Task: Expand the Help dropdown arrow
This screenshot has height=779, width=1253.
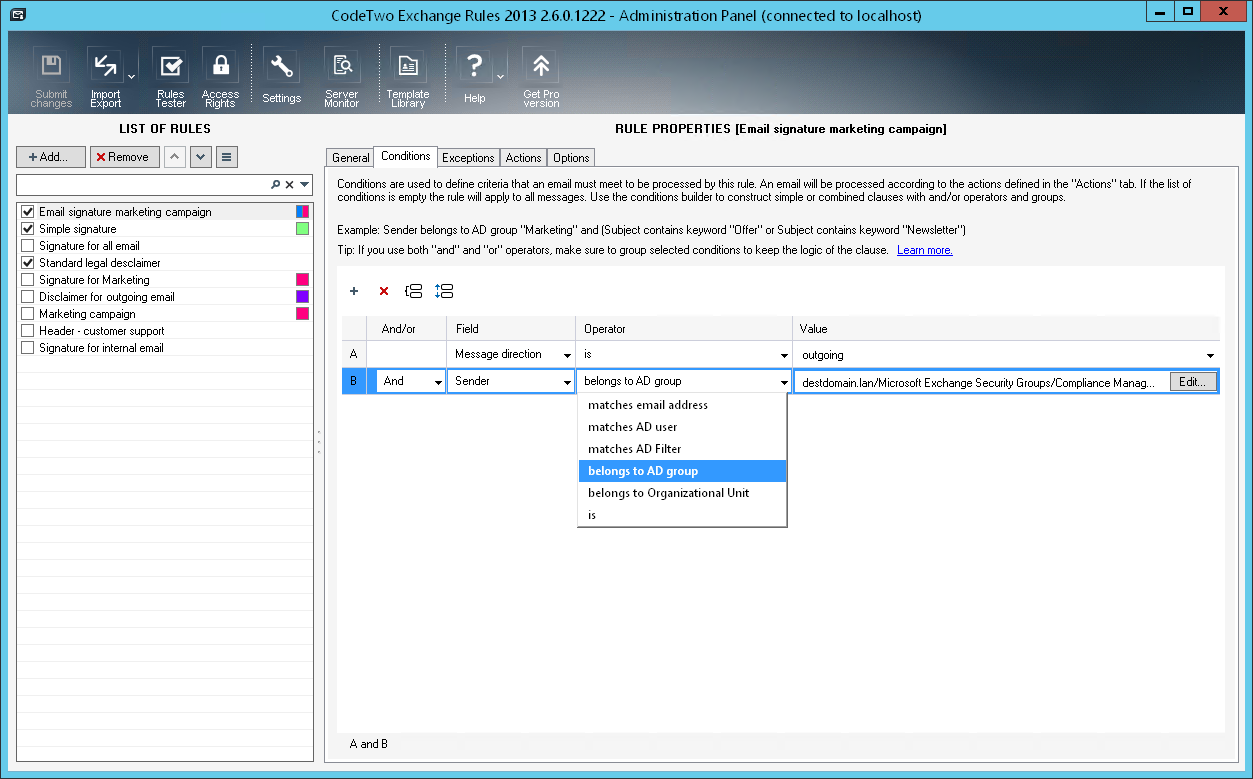Action: [501, 77]
